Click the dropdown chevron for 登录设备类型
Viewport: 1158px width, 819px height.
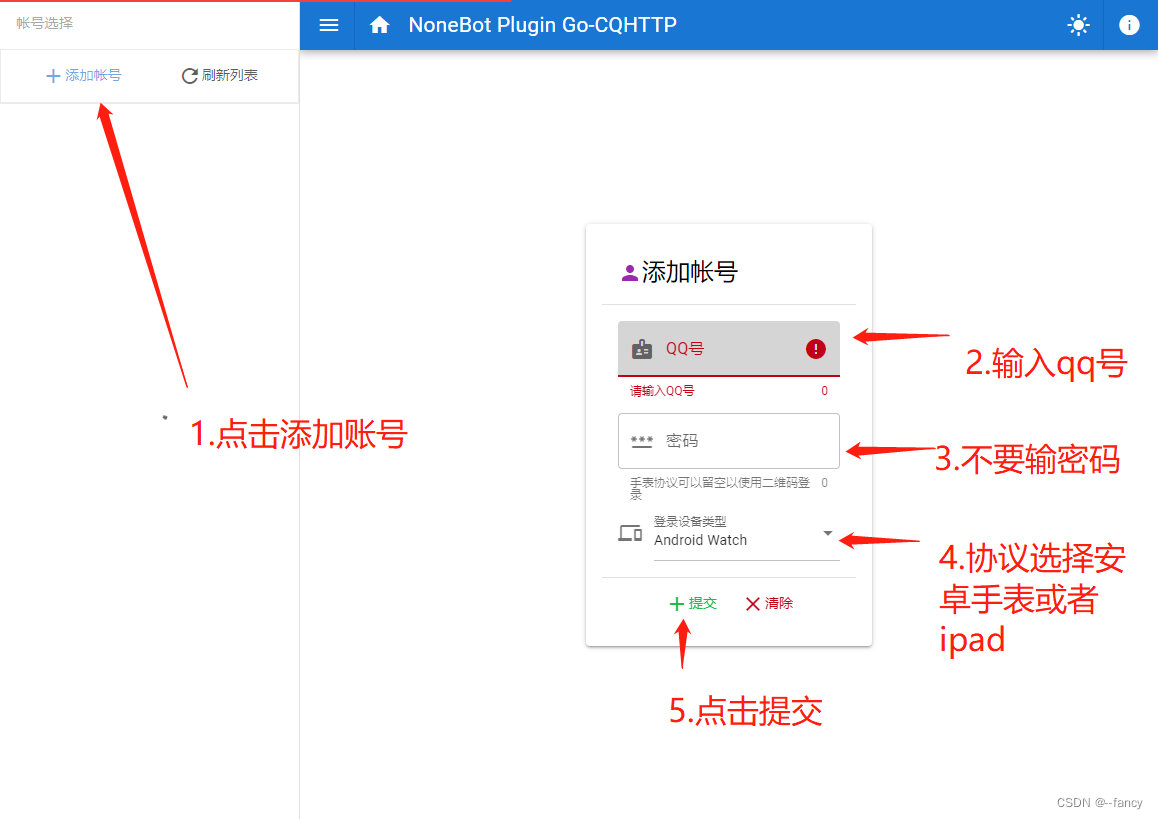point(827,535)
